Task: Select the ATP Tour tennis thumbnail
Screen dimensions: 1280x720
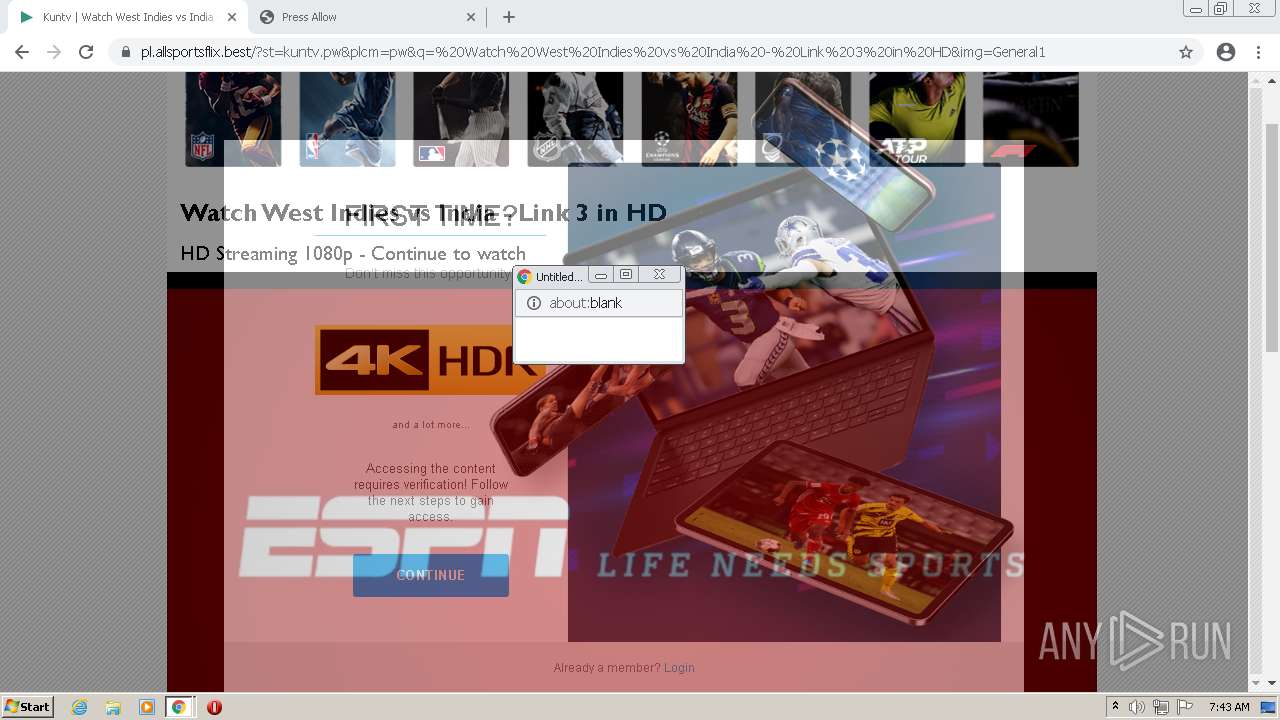Action: (917, 118)
